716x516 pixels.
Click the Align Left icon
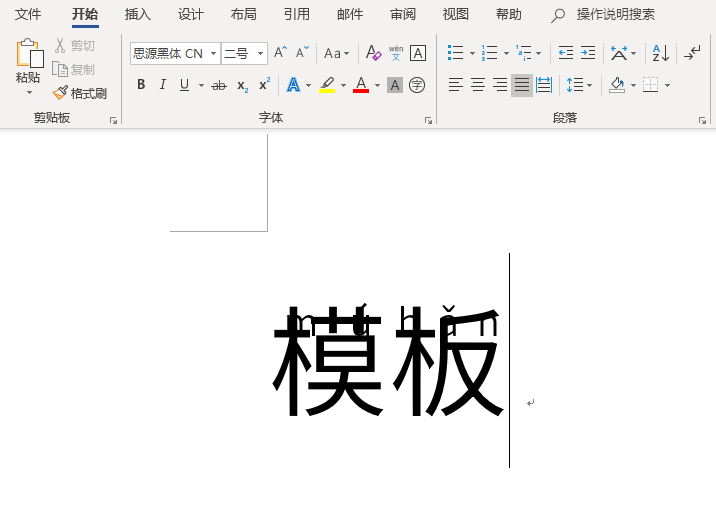456,85
